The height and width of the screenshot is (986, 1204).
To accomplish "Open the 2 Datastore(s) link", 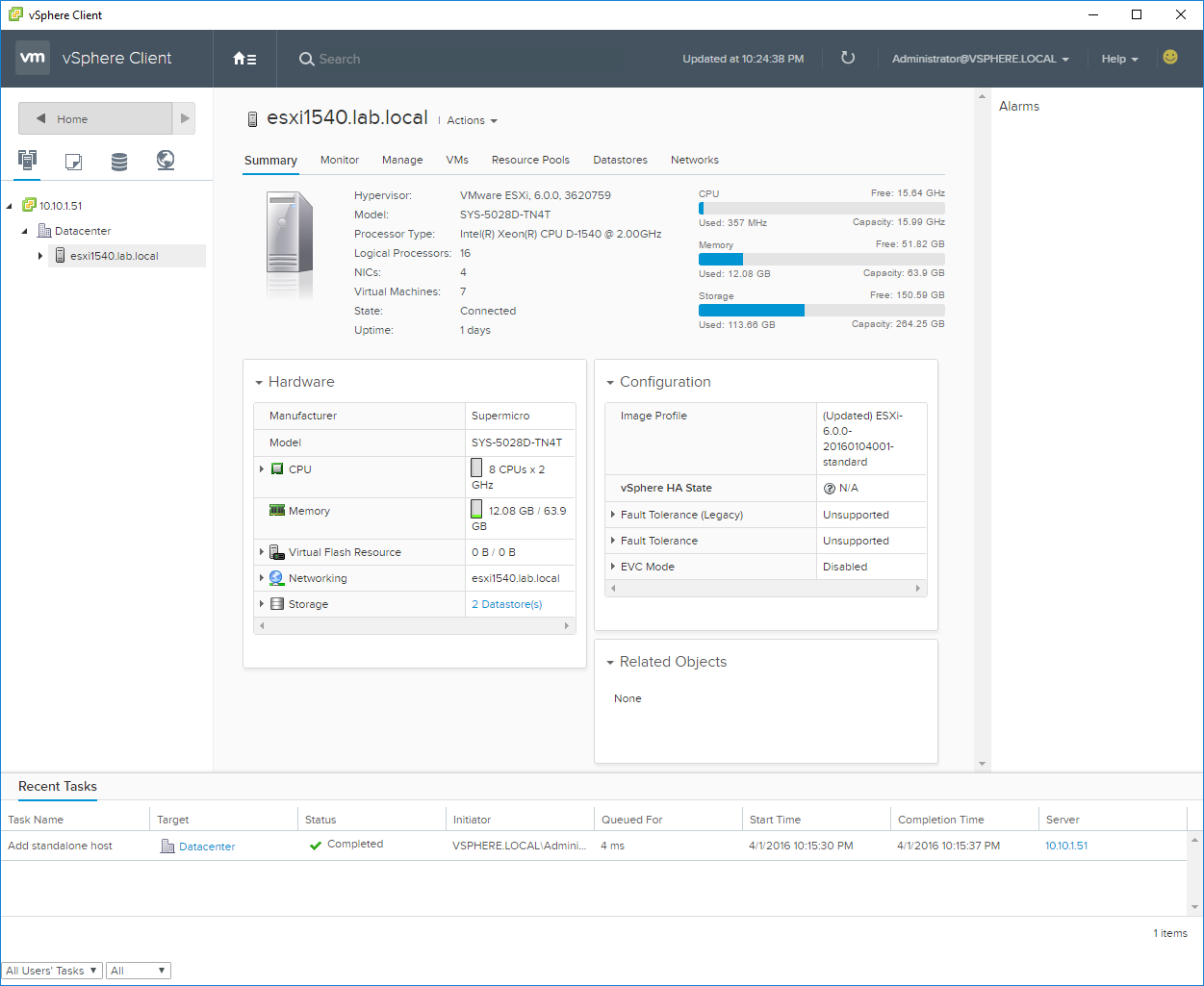I will click(x=506, y=604).
